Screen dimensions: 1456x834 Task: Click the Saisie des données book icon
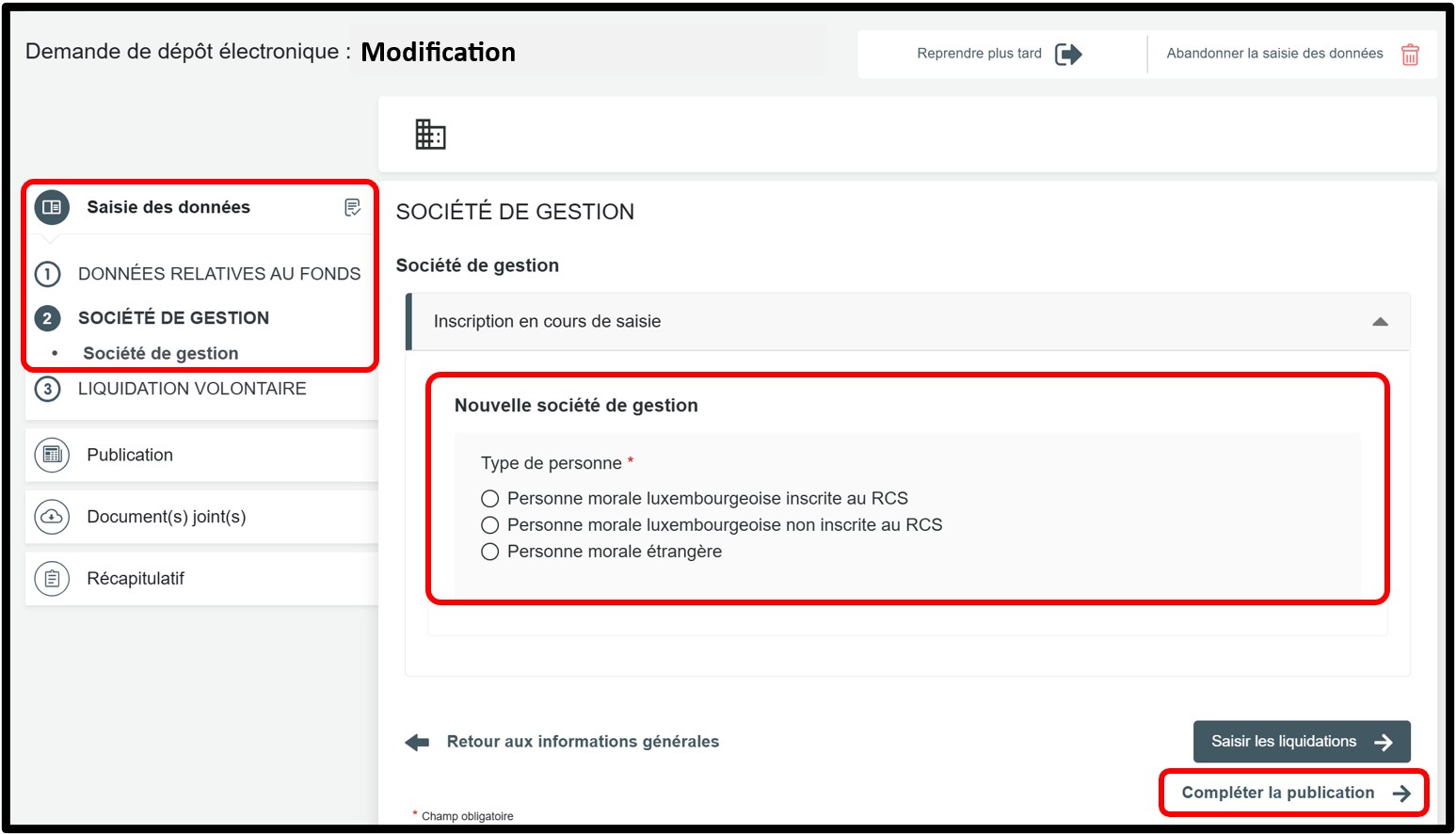click(x=52, y=207)
